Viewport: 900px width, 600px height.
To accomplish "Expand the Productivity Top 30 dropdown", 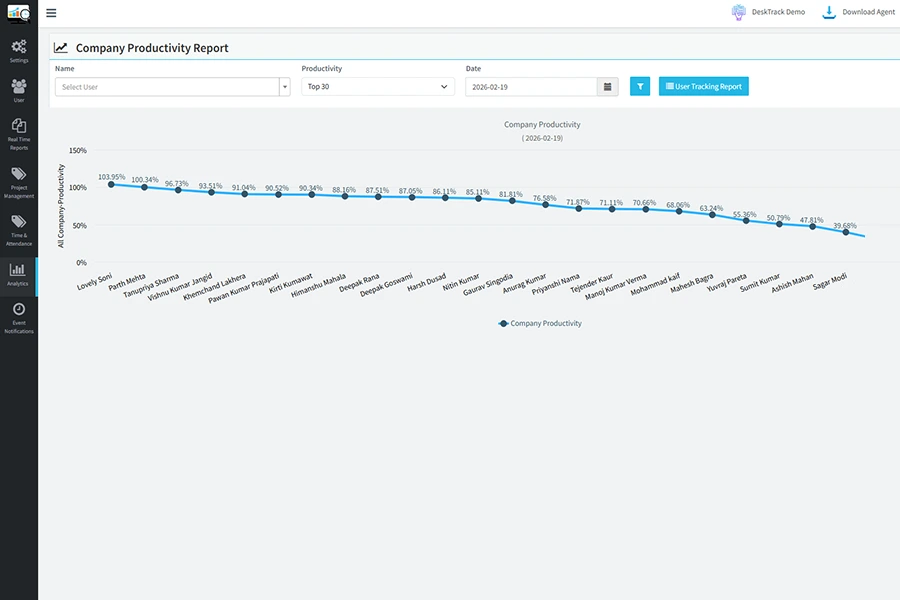I will [x=377, y=86].
